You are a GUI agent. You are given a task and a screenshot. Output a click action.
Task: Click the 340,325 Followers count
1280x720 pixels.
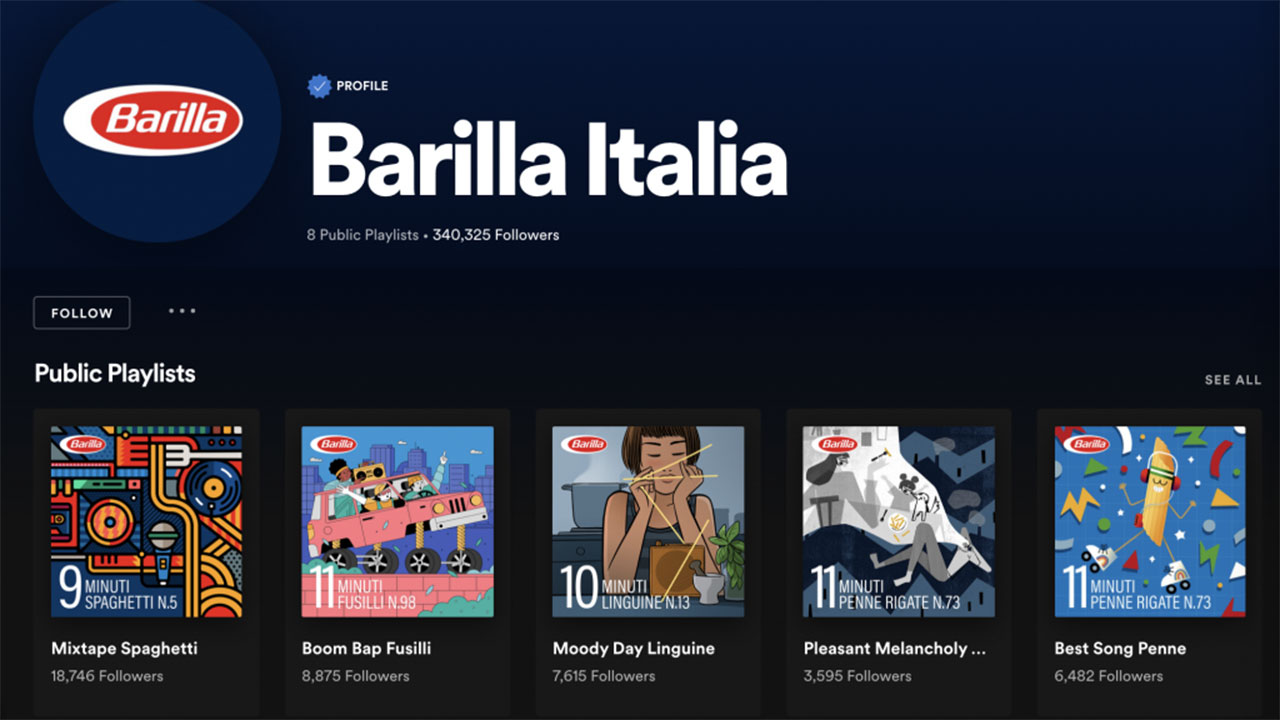pyautogui.click(x=496, y=235)
